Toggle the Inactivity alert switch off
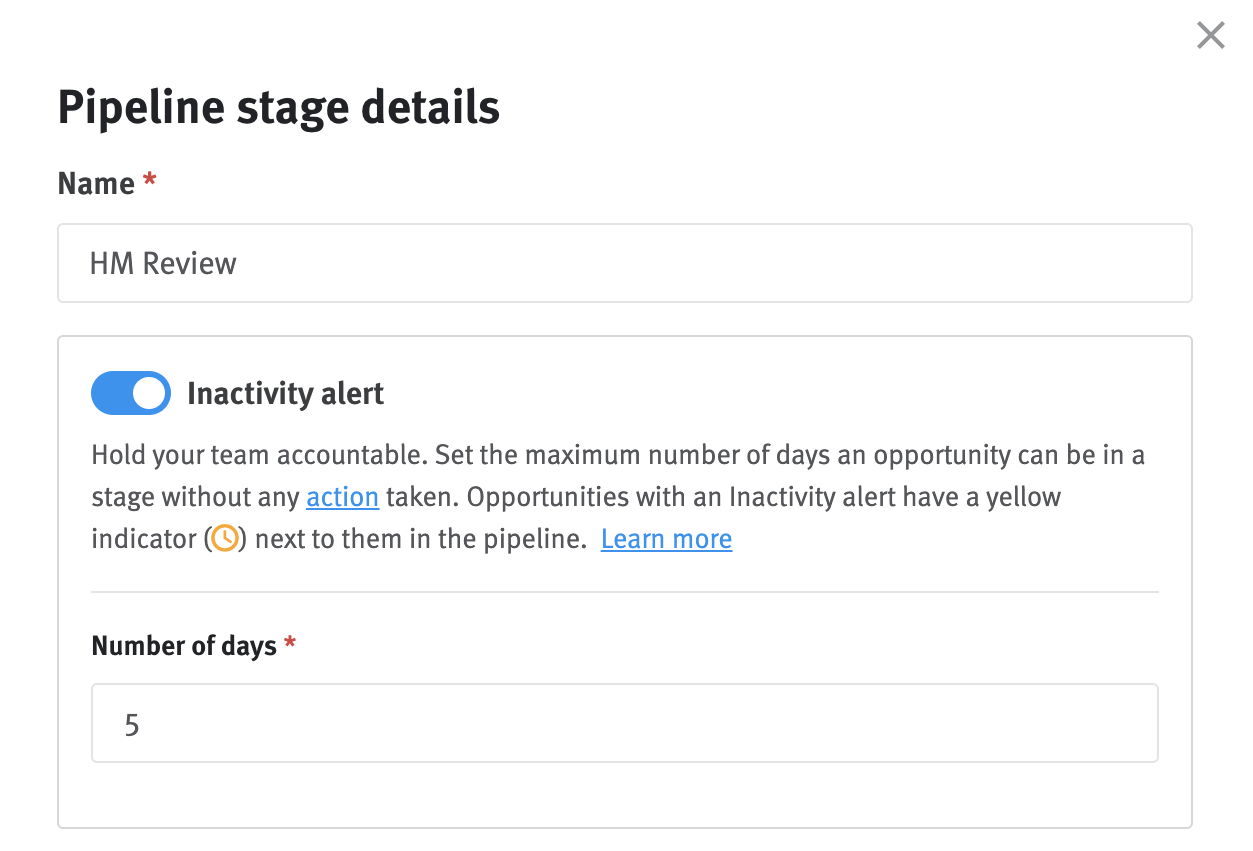 131,393
